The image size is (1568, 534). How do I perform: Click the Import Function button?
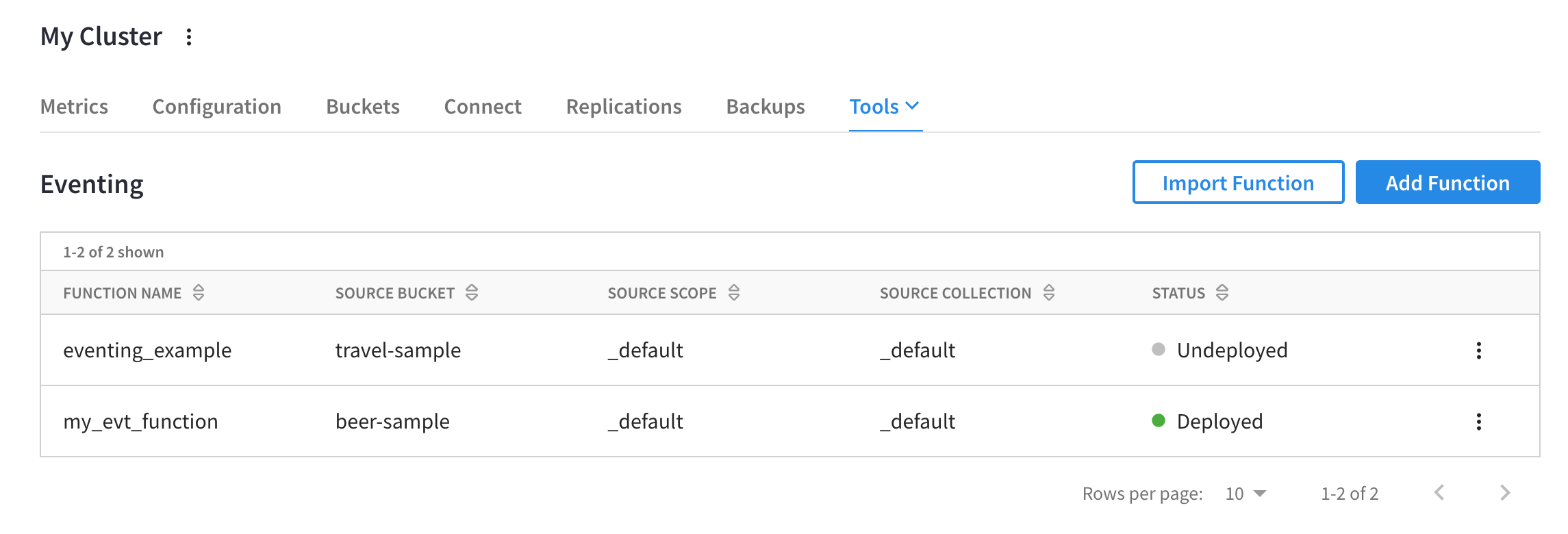coord(1238,183)
